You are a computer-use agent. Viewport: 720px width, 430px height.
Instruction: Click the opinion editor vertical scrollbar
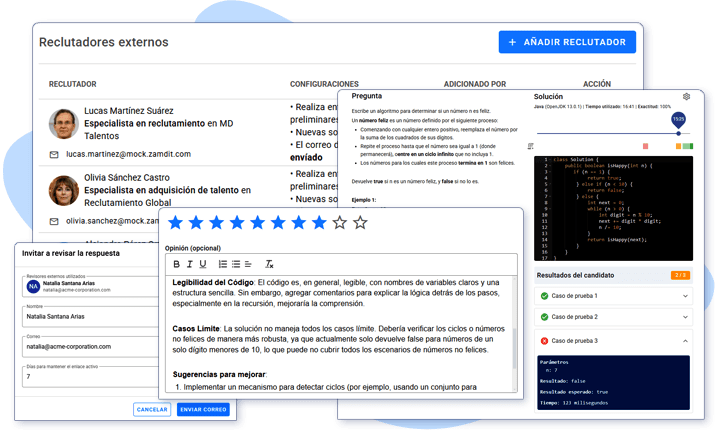coord(514,348)
